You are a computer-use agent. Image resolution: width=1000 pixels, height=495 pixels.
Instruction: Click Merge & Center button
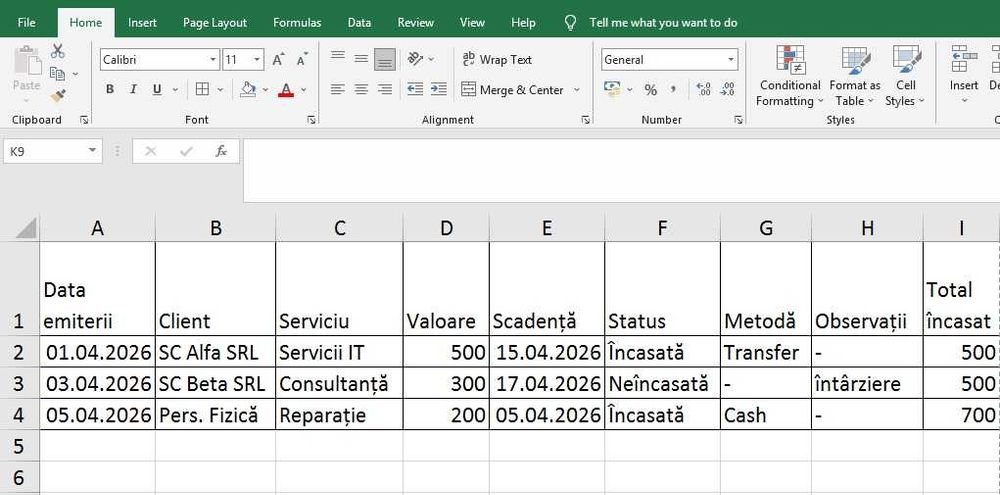pos(513,89)
